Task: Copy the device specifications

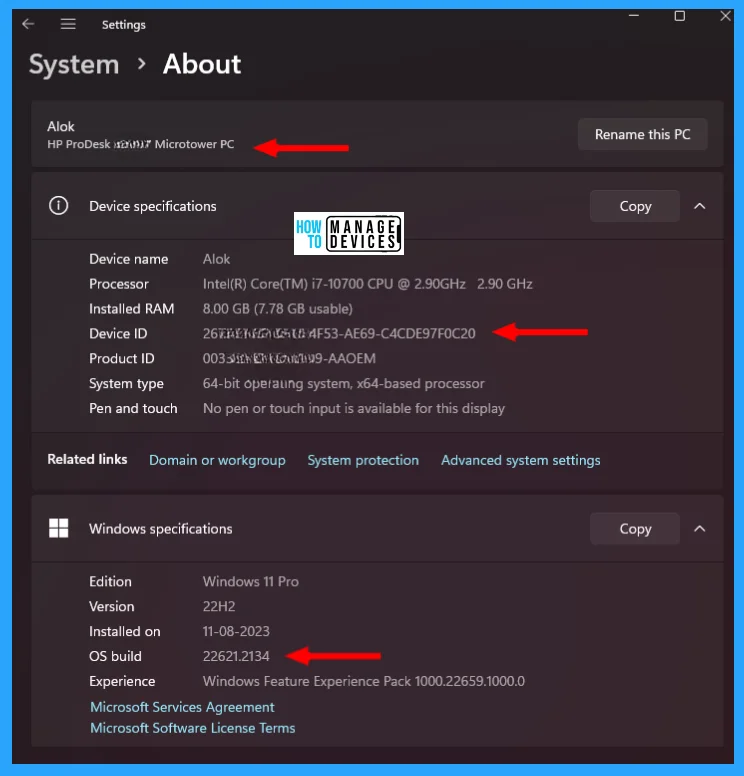Action: coord(635,206)
